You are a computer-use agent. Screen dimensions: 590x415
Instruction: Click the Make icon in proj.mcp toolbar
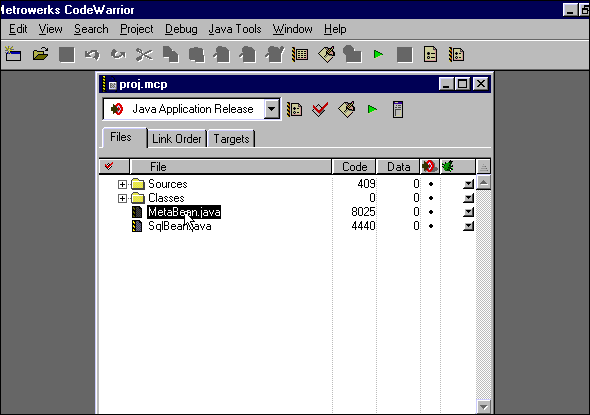pyautogui.click(x=347, y=109)
